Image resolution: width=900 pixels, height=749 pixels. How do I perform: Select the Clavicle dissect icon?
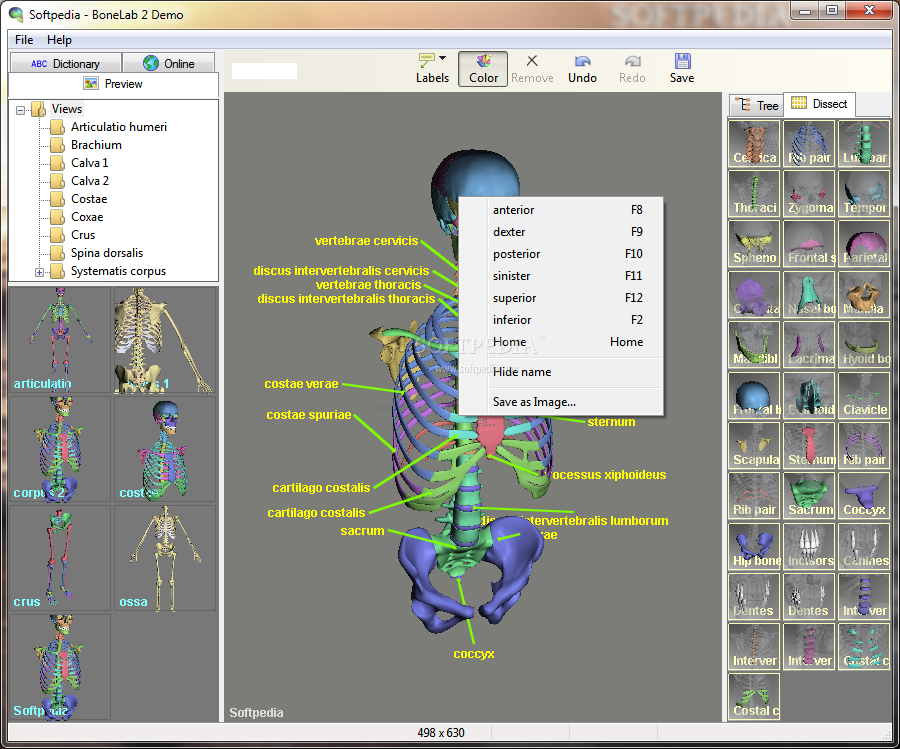point(864,395)
